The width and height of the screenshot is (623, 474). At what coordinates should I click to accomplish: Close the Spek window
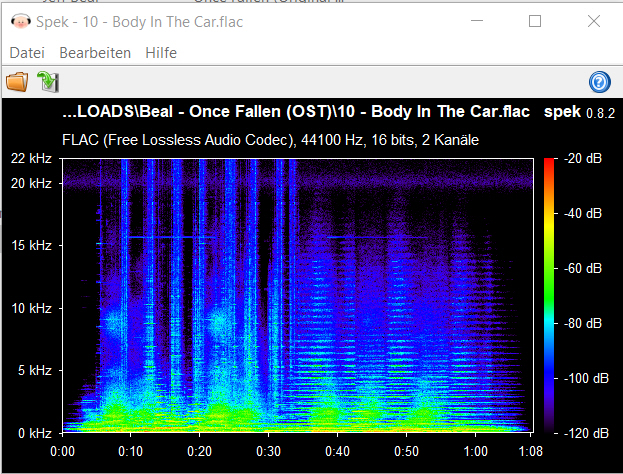point(594,21)
